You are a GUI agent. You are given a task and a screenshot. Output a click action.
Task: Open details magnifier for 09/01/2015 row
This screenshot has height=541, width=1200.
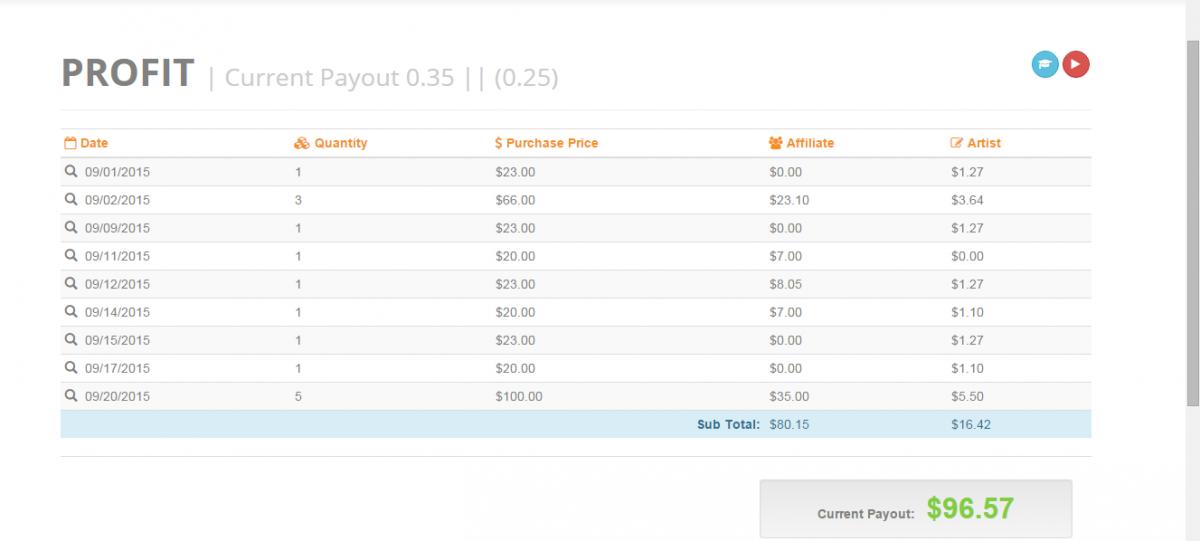[71, 172]
